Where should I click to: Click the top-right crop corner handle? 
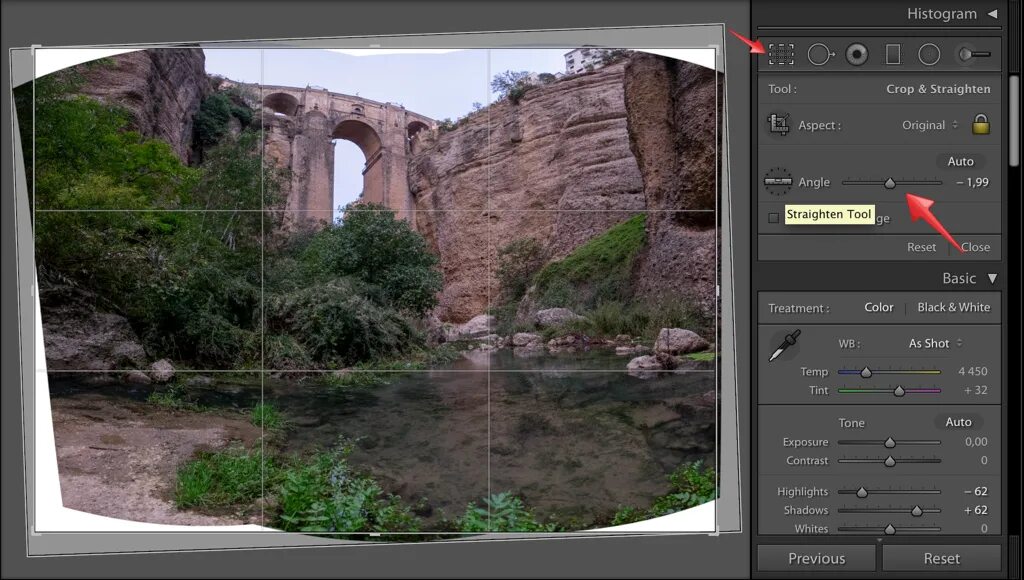[715, 49]
